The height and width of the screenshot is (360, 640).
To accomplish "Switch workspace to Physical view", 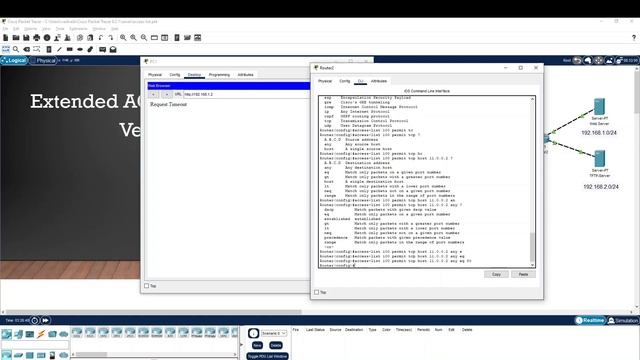I will coord(43,60).
